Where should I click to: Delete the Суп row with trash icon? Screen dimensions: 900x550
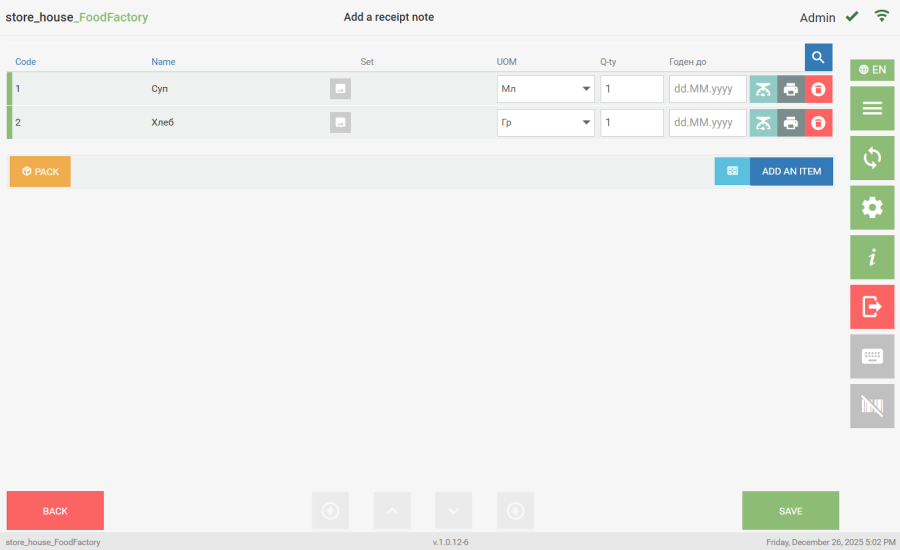pos(818,89)
